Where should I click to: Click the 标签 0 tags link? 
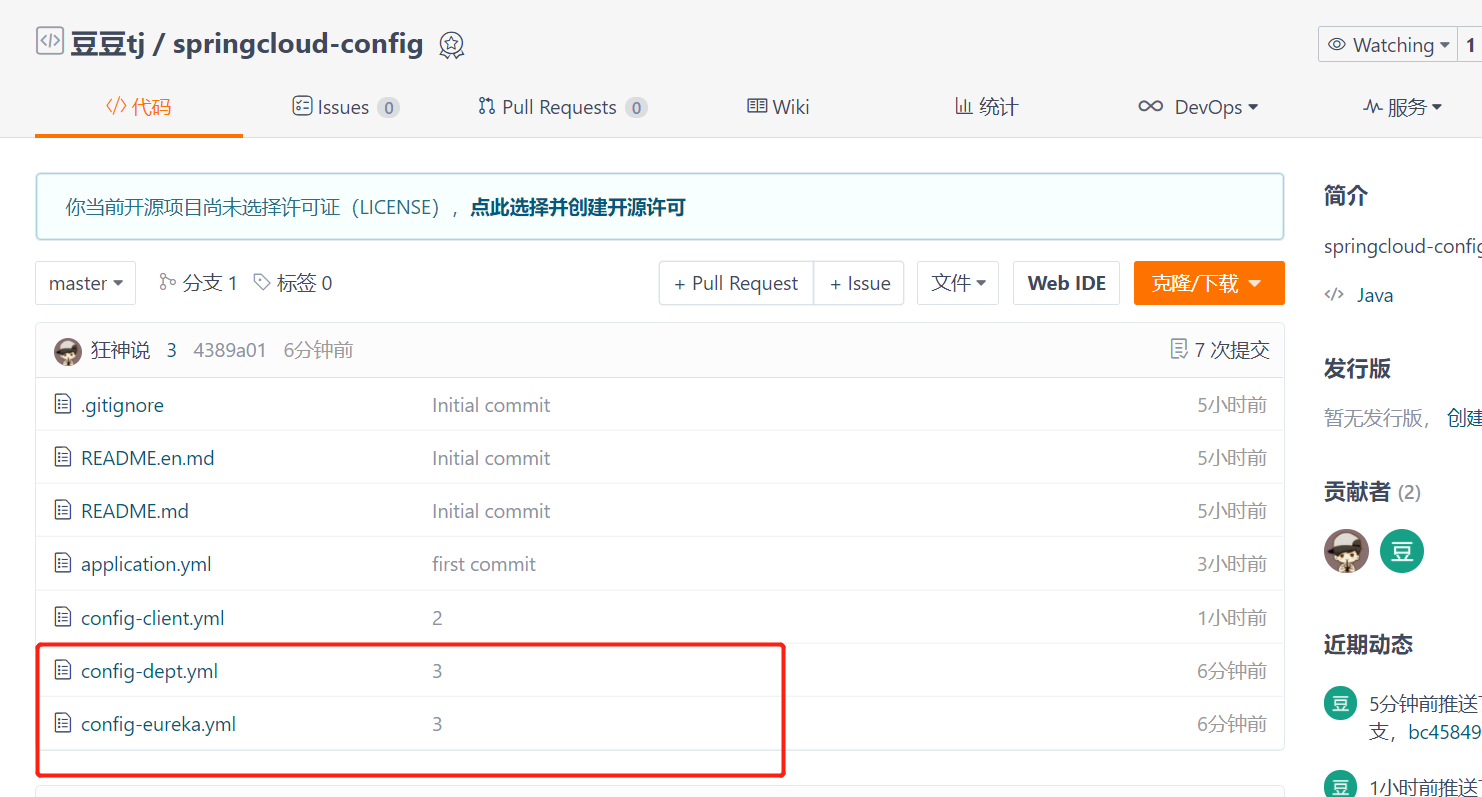[293, 283]
